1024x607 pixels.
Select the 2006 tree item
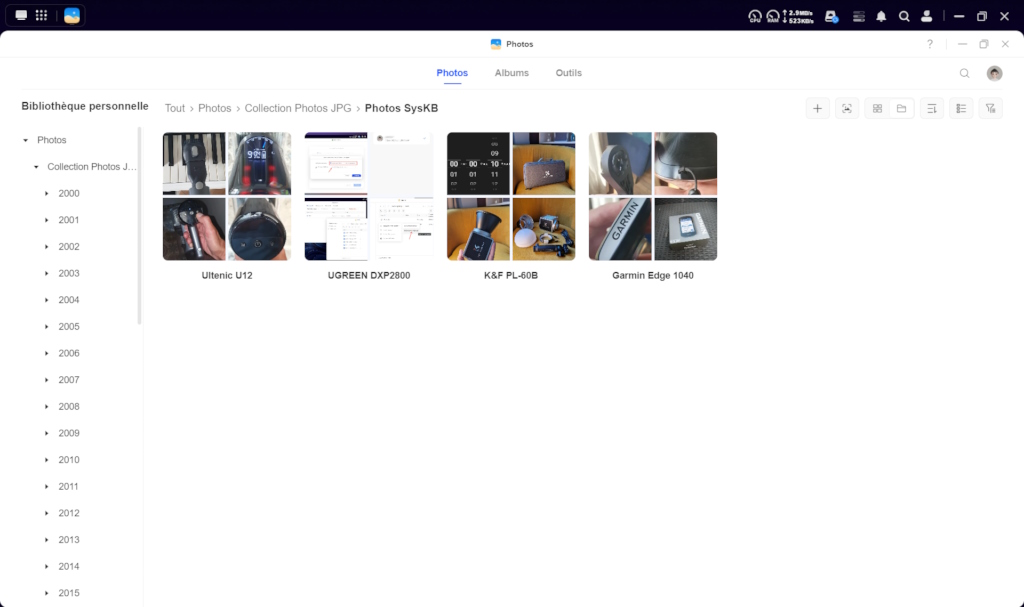(69, 353)
